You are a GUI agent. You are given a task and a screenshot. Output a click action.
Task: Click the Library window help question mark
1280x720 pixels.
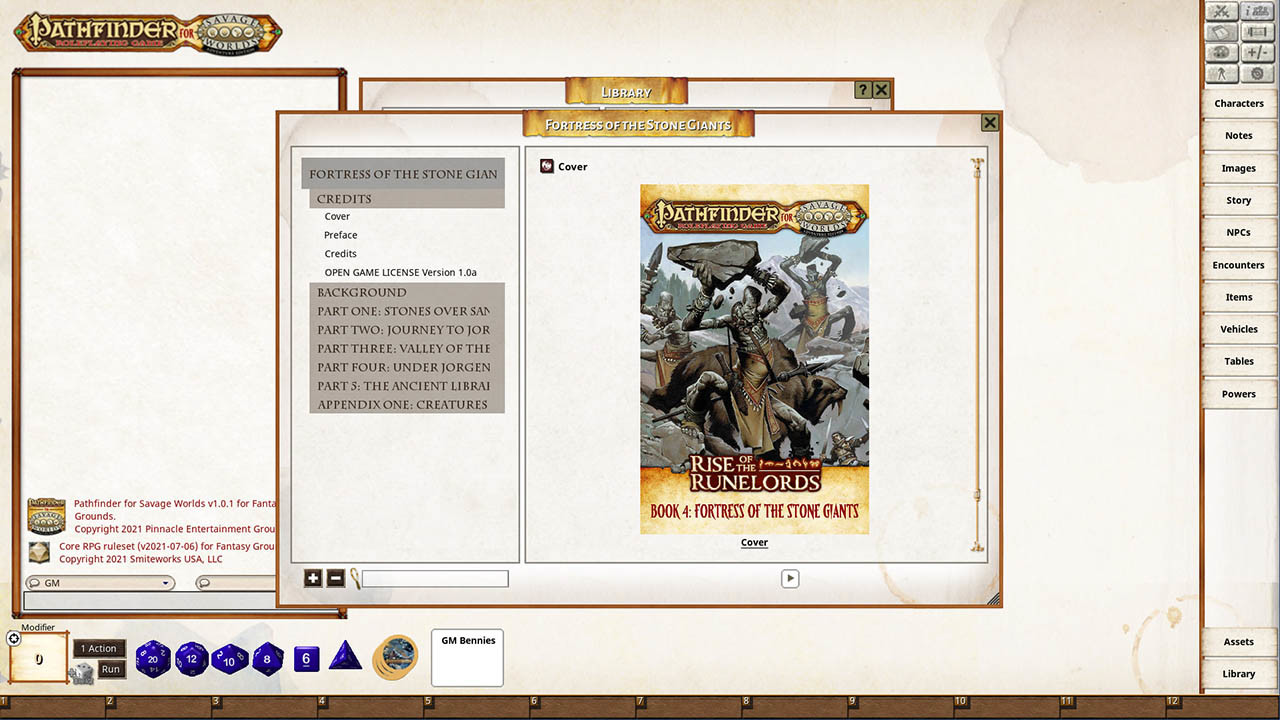(x=863, y=90)
